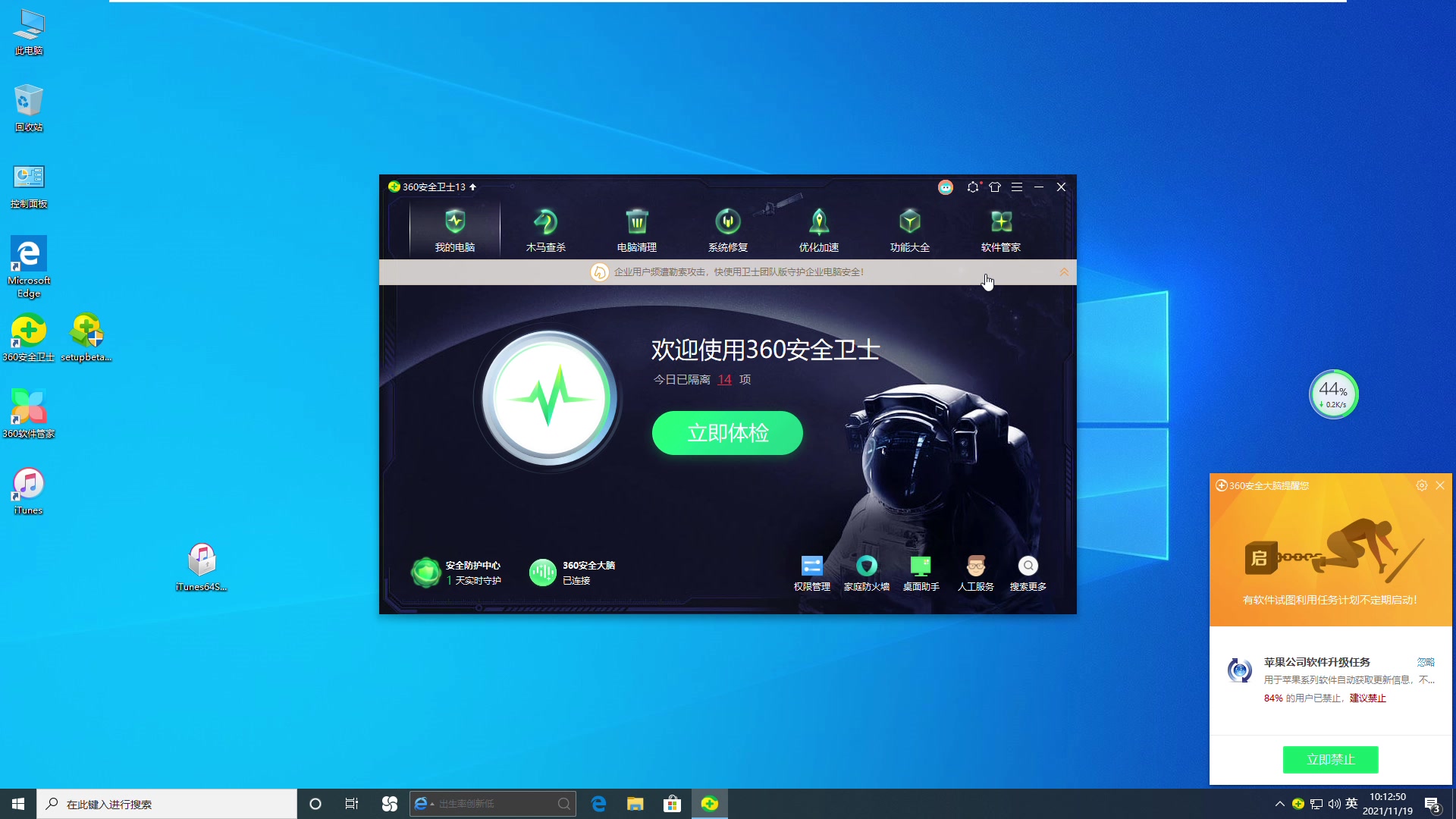
Task: Select 优化加速 tab
Action: 819,230
